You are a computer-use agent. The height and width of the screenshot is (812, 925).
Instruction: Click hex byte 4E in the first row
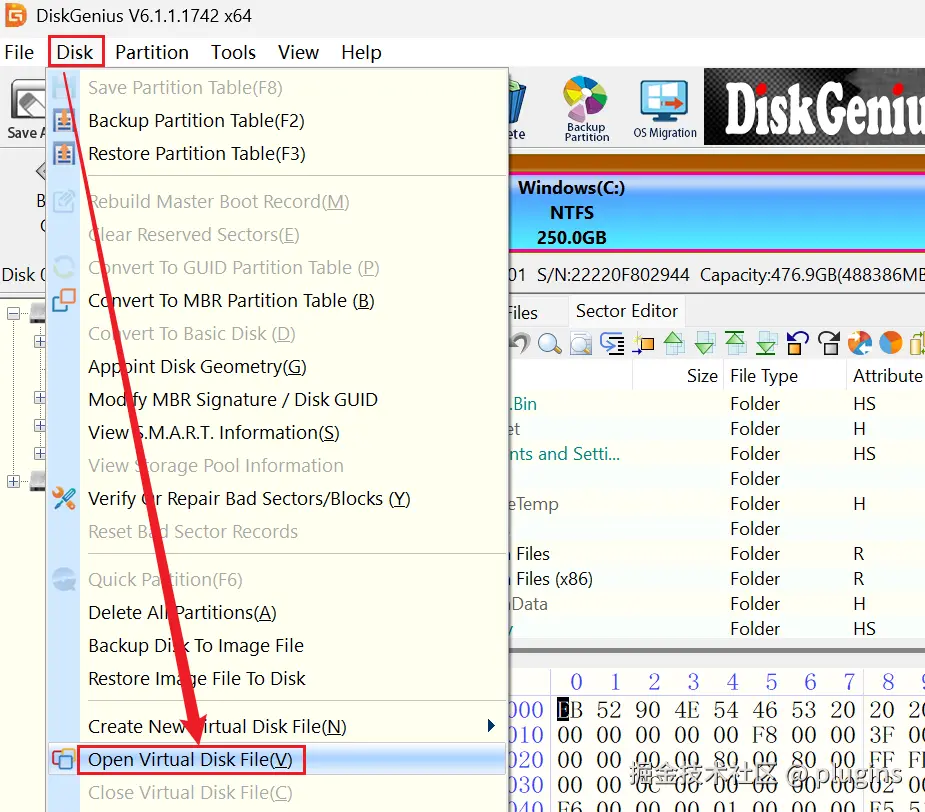point(687,710)
